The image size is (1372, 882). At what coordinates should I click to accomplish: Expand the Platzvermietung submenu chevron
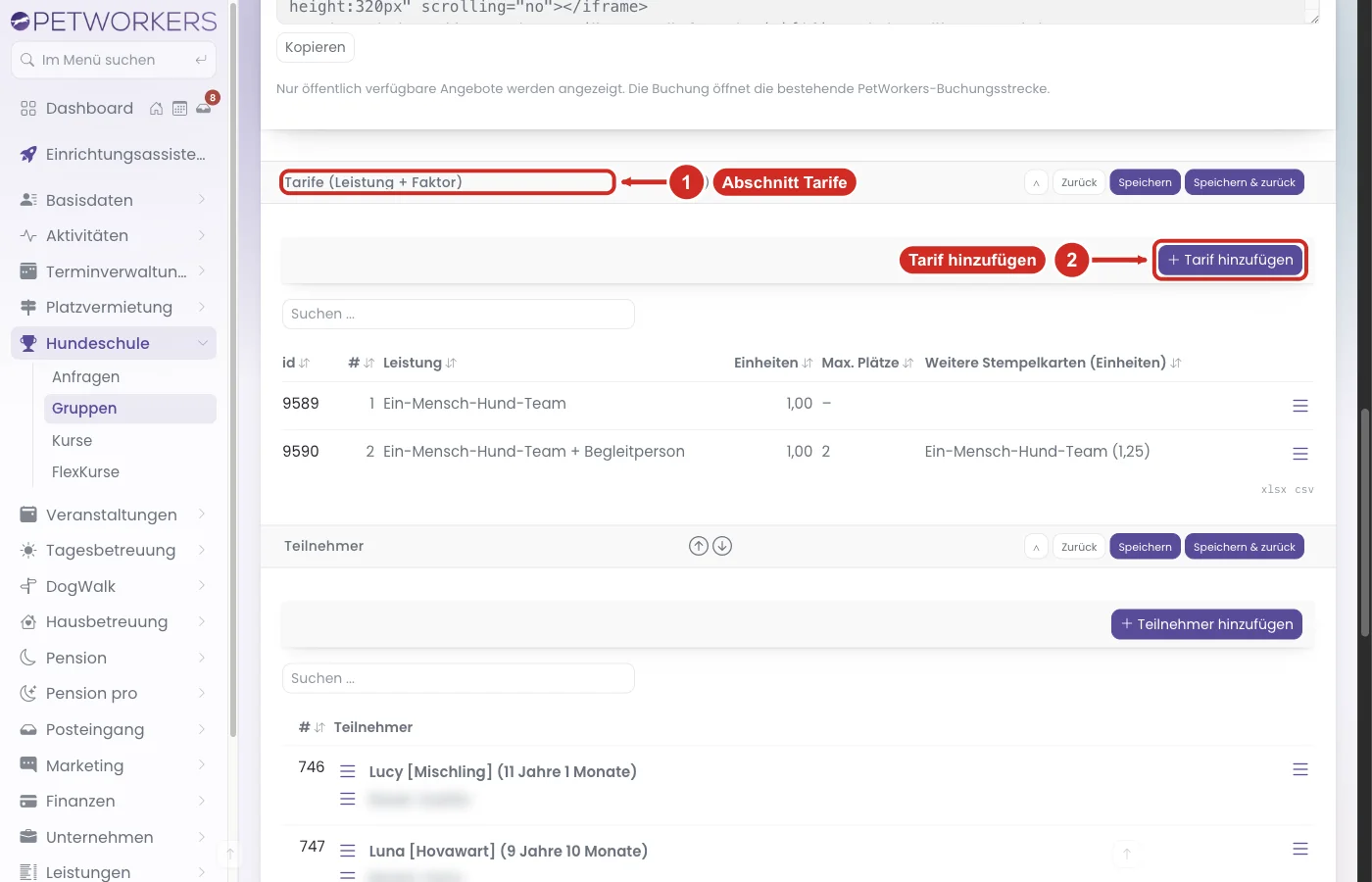[202, 307]
